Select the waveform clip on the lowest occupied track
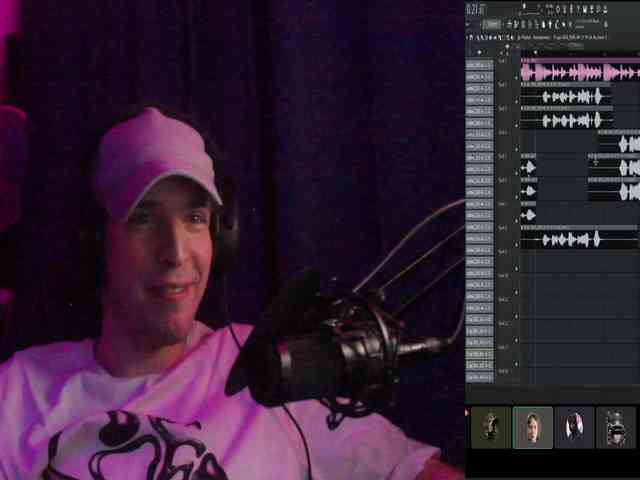 point(572,239)
